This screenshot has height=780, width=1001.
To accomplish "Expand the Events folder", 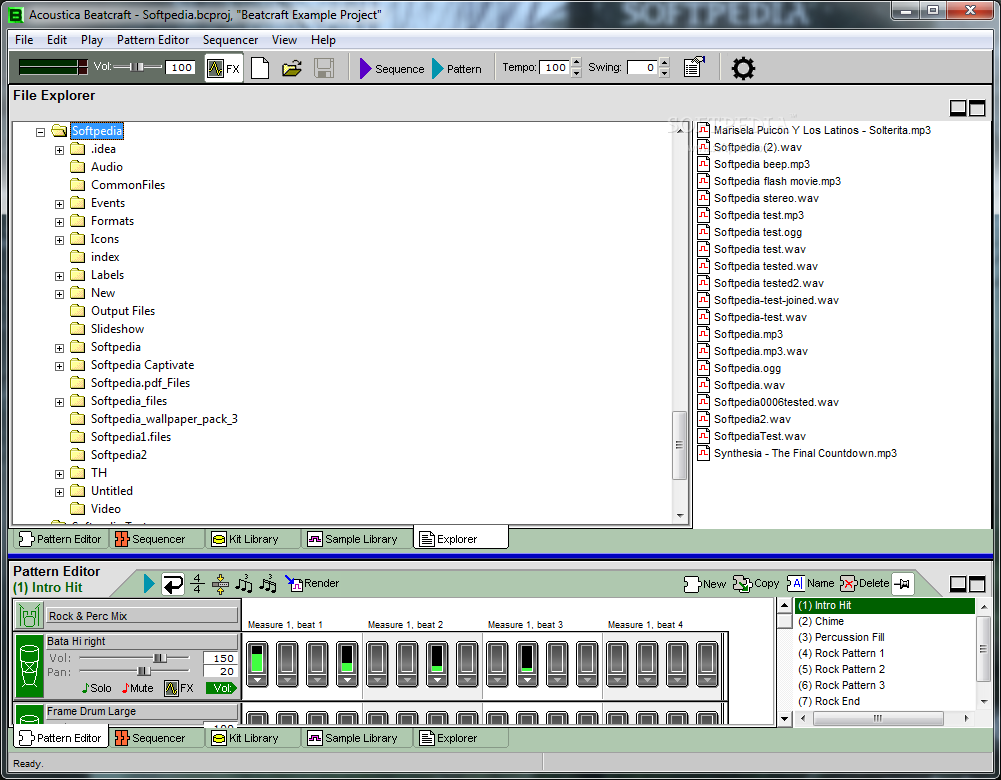I will (59, 204).
